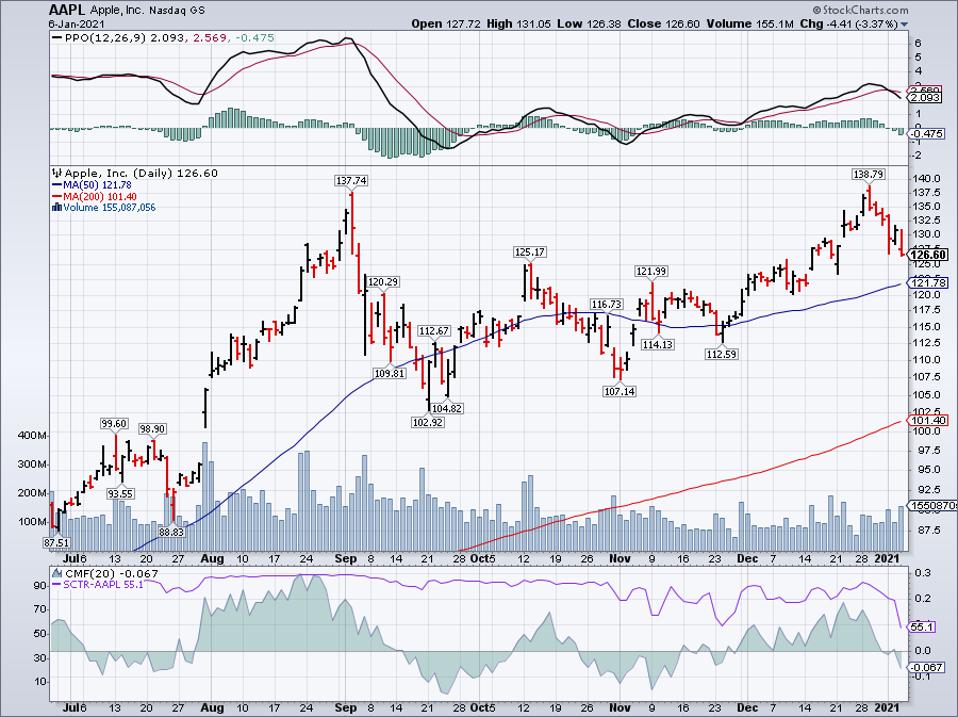This screenshot has width=958, height=717.
Task: Click the SCTR-AAPL 55.1 legend entry
Action: click(x=98, y=584)
